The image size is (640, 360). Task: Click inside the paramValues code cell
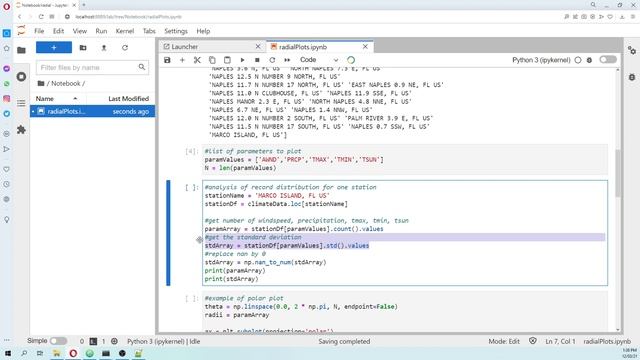pos(405,160)
